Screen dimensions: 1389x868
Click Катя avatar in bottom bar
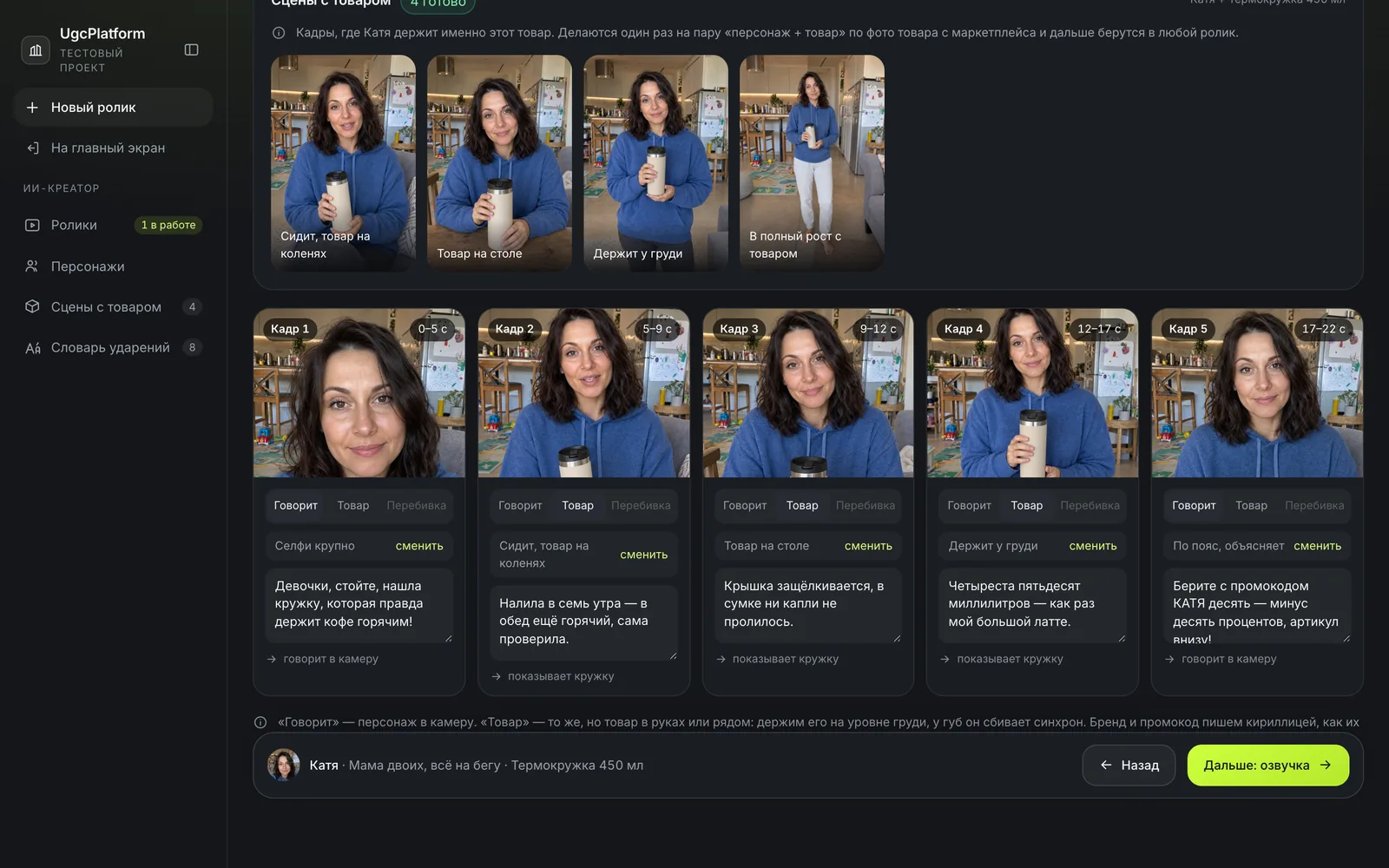(x=284, y=766)
